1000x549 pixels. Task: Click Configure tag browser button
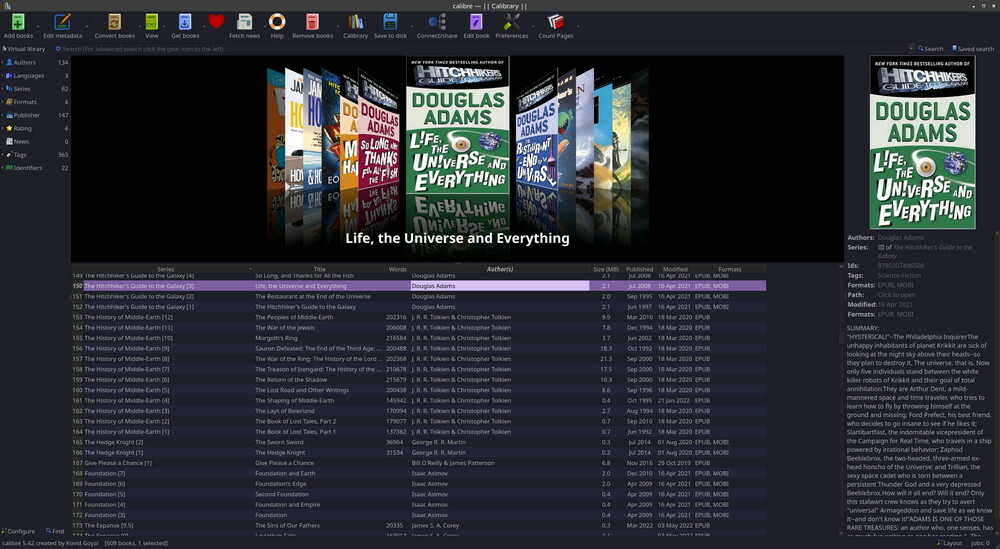click(x=18, y=531)
